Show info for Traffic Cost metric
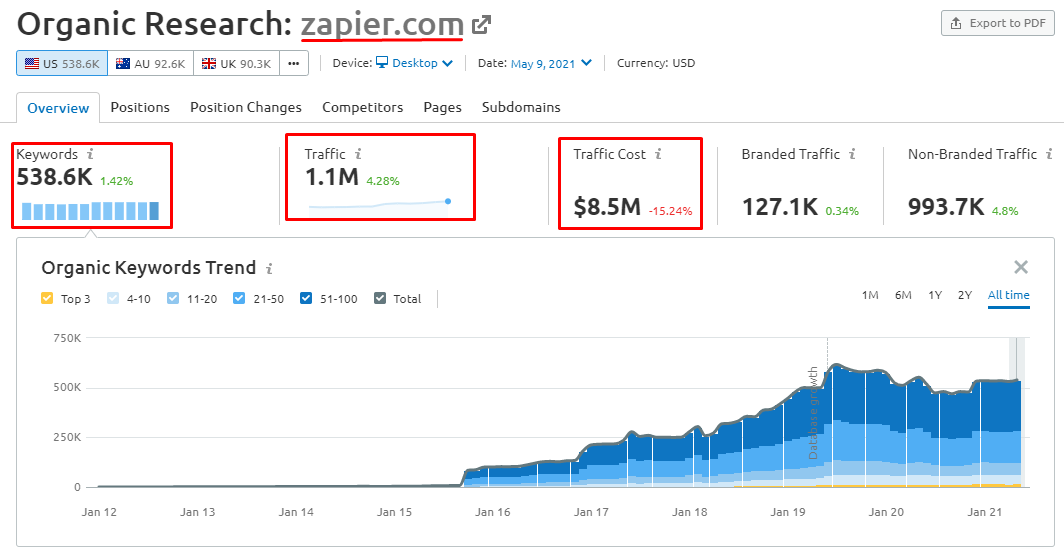 [658, 155]
